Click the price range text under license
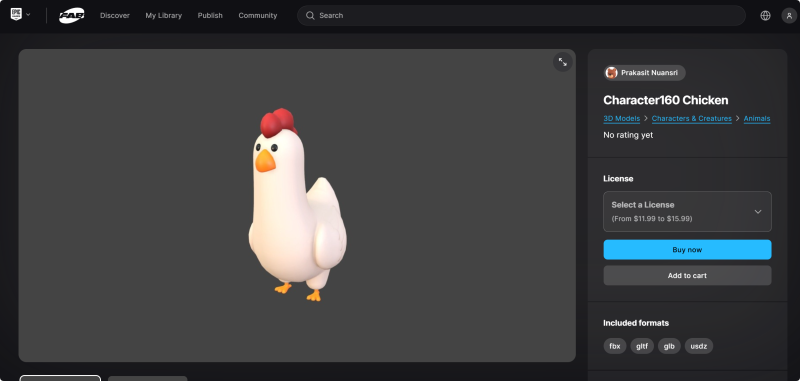This screenshot has width=800, height=381. click(652, 219)
